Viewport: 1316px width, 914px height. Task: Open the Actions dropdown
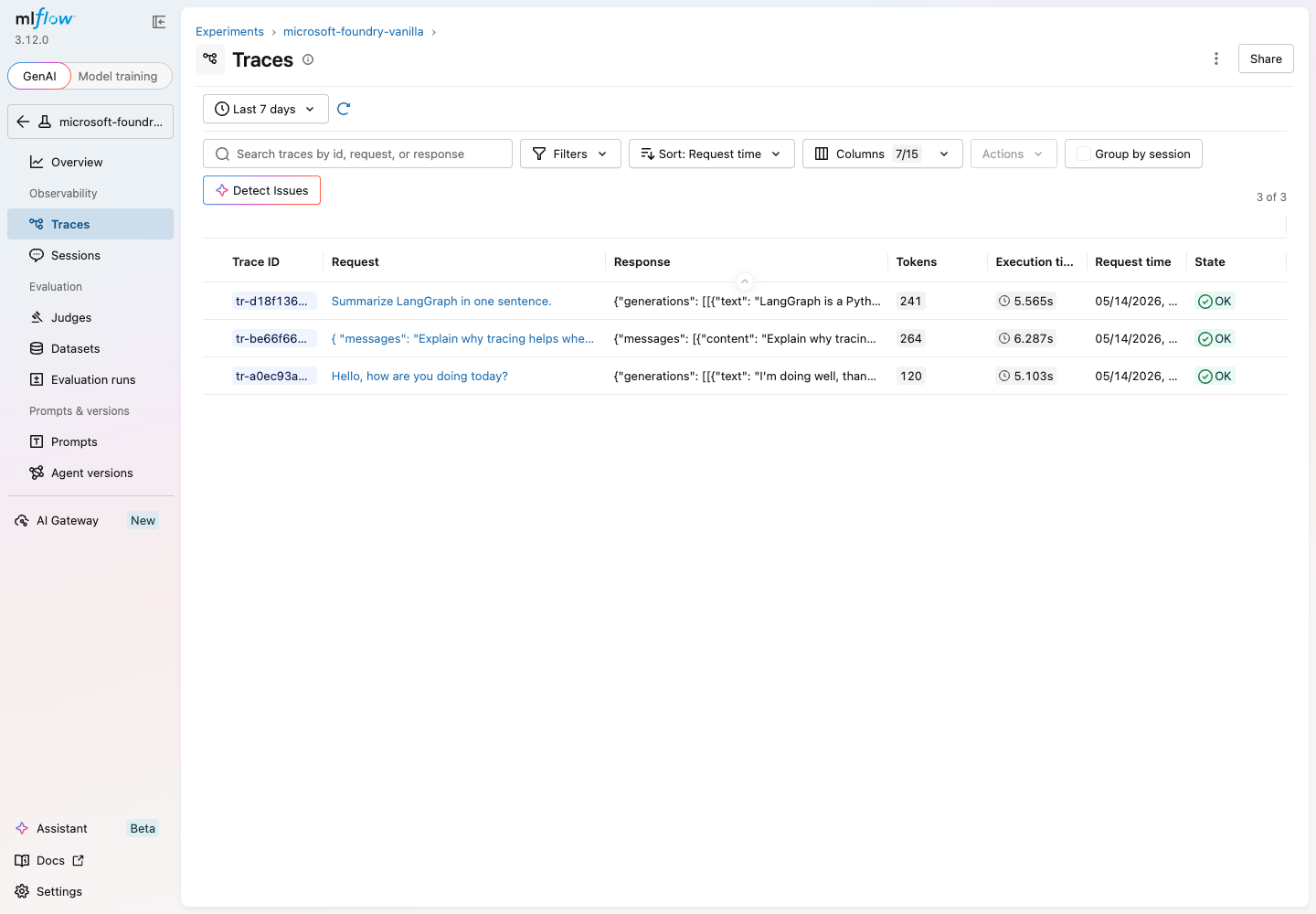point(1014,154)
